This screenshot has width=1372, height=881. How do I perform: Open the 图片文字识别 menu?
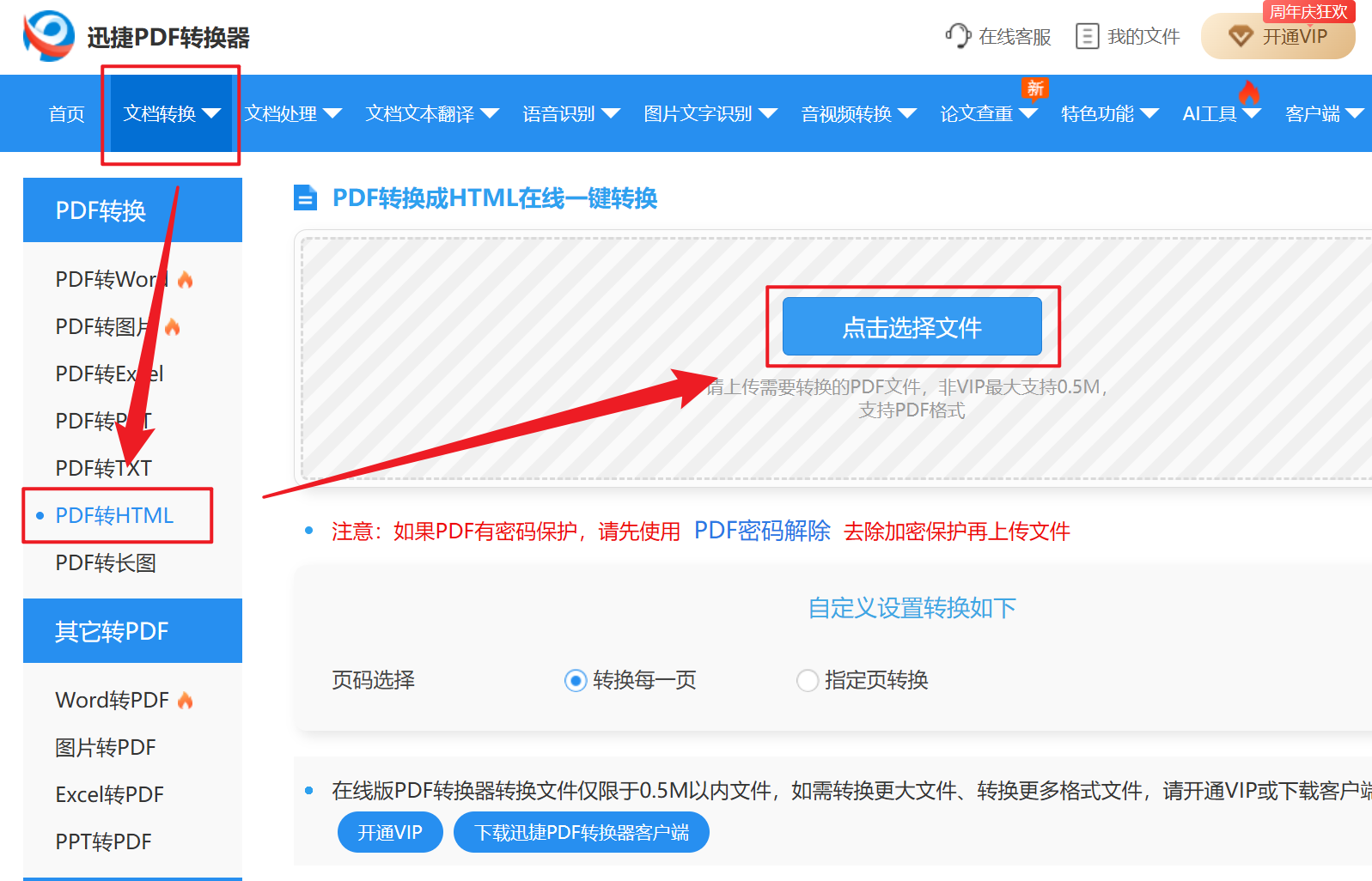point(710,113)
